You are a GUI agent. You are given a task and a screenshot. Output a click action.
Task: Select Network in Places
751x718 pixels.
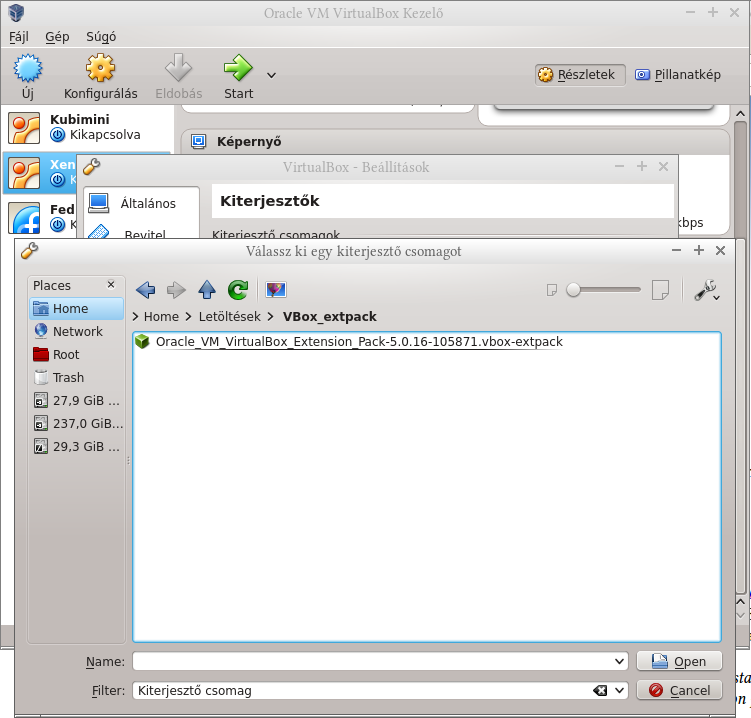(77, 331)
